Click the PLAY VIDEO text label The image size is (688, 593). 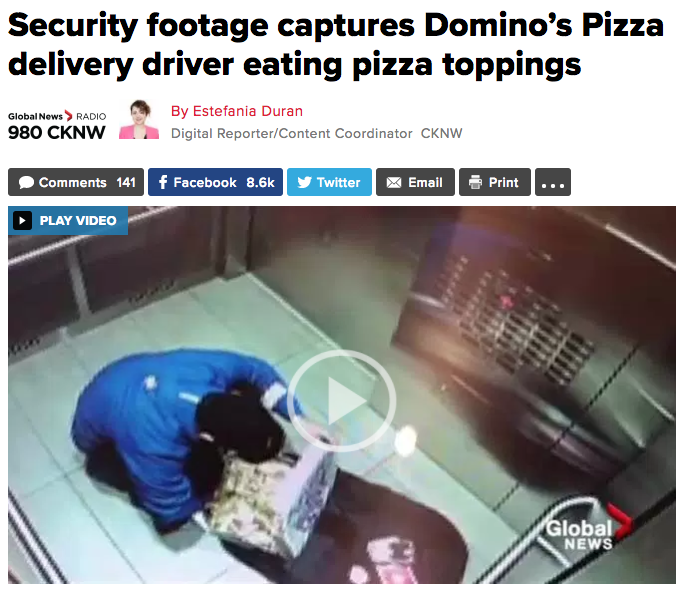point(78,220)
